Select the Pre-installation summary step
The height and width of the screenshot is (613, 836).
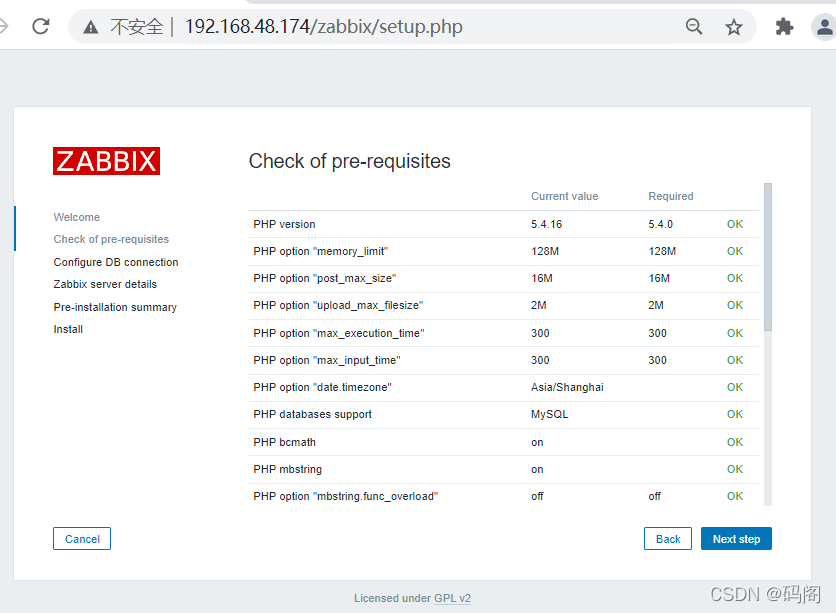click(x=115, y=307)
